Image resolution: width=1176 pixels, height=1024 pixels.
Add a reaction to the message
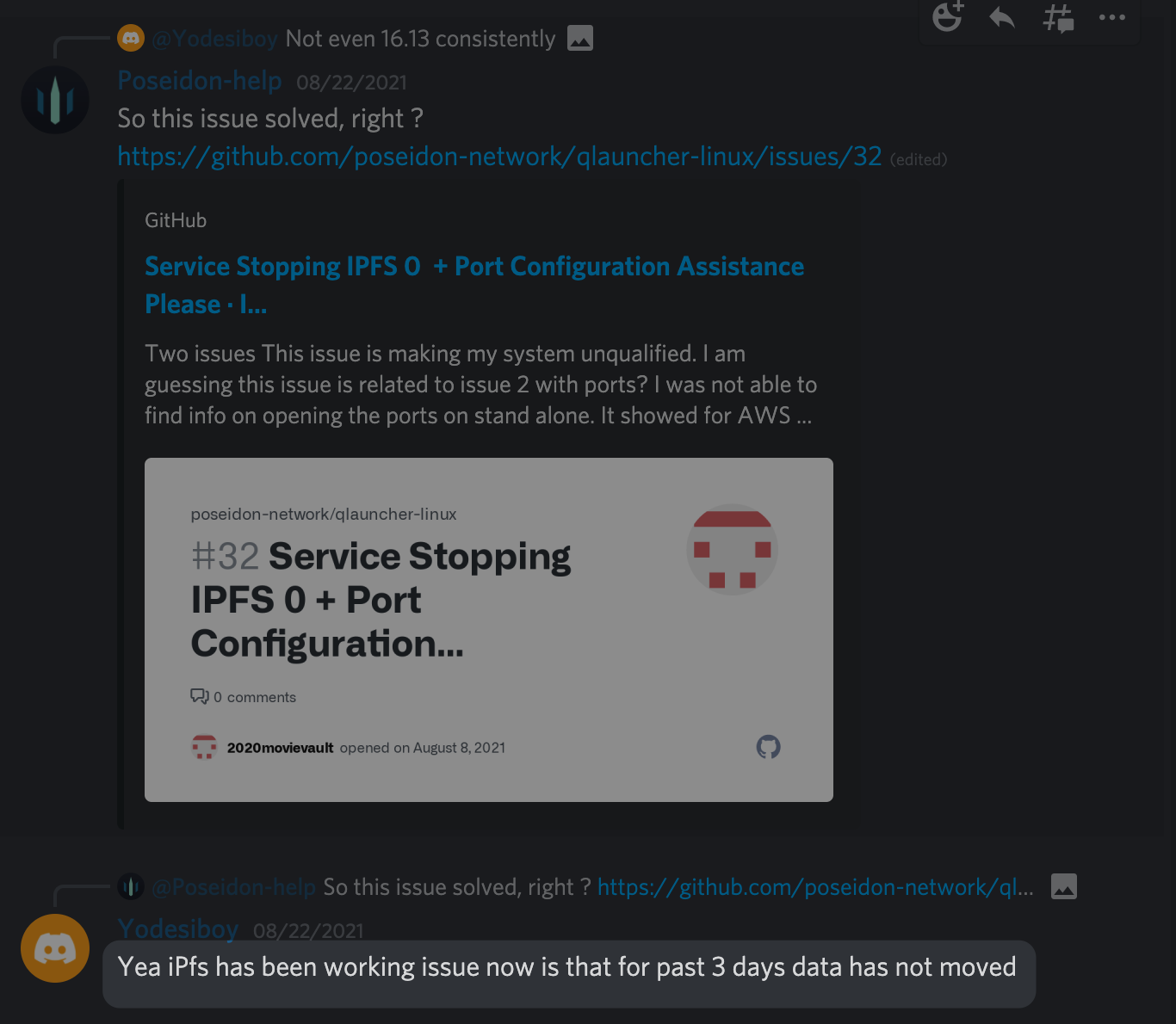(x=947, y=18)
